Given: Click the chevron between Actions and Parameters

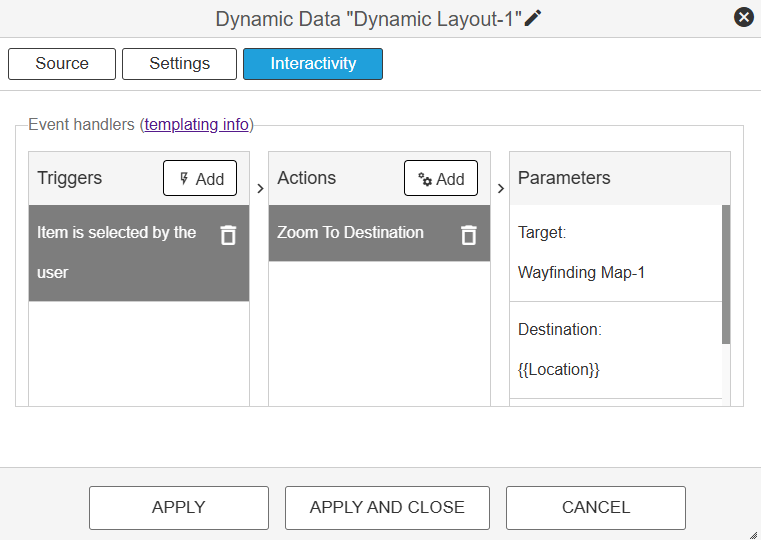Looking at the screenshot, I should (501, 188).
